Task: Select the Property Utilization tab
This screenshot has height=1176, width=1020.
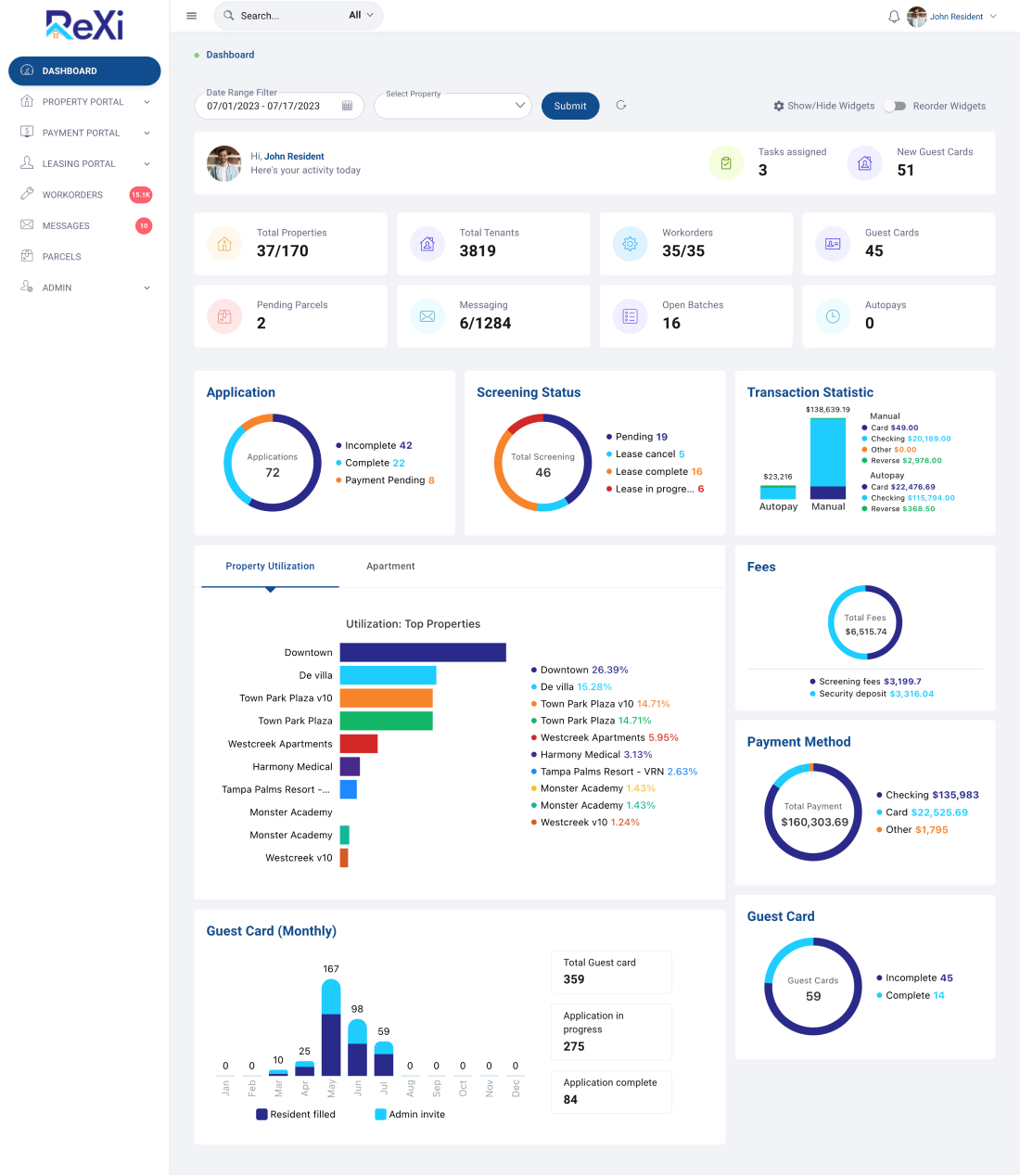Action: [x=270, y=567]
